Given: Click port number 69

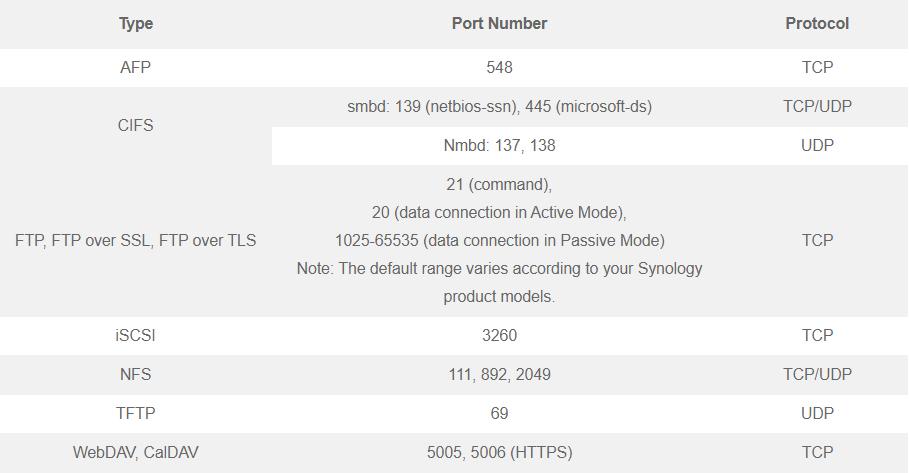Looking at the screenshot, I should coord(499,413).
